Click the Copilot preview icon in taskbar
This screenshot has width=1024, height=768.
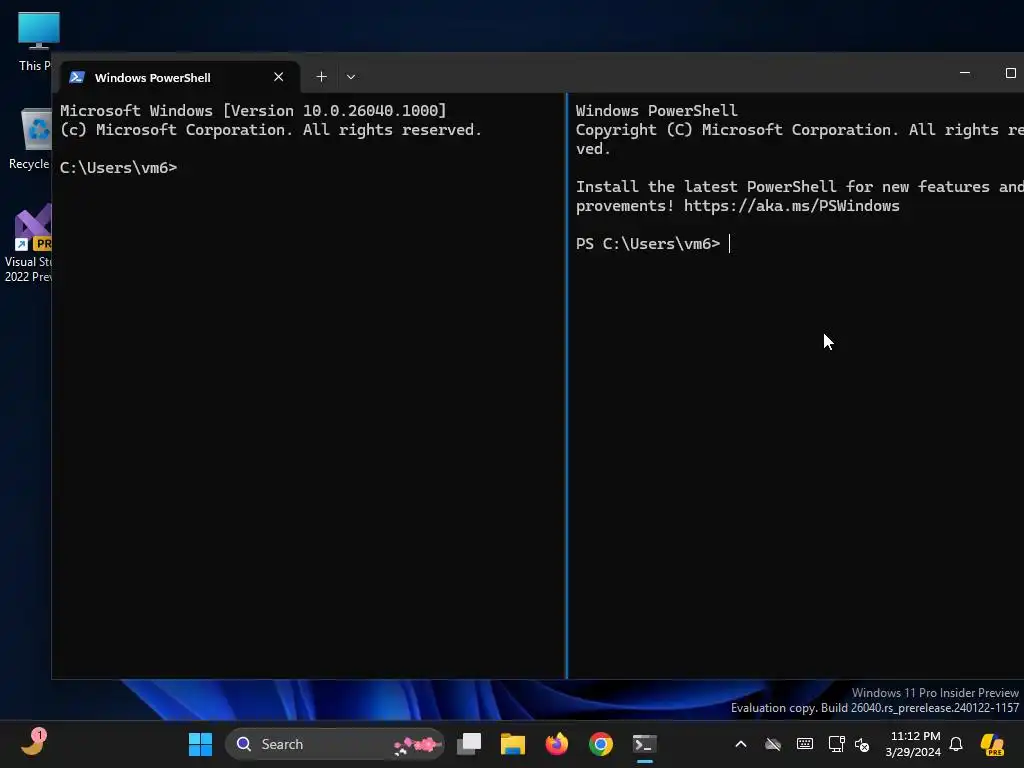click(993, 744)
